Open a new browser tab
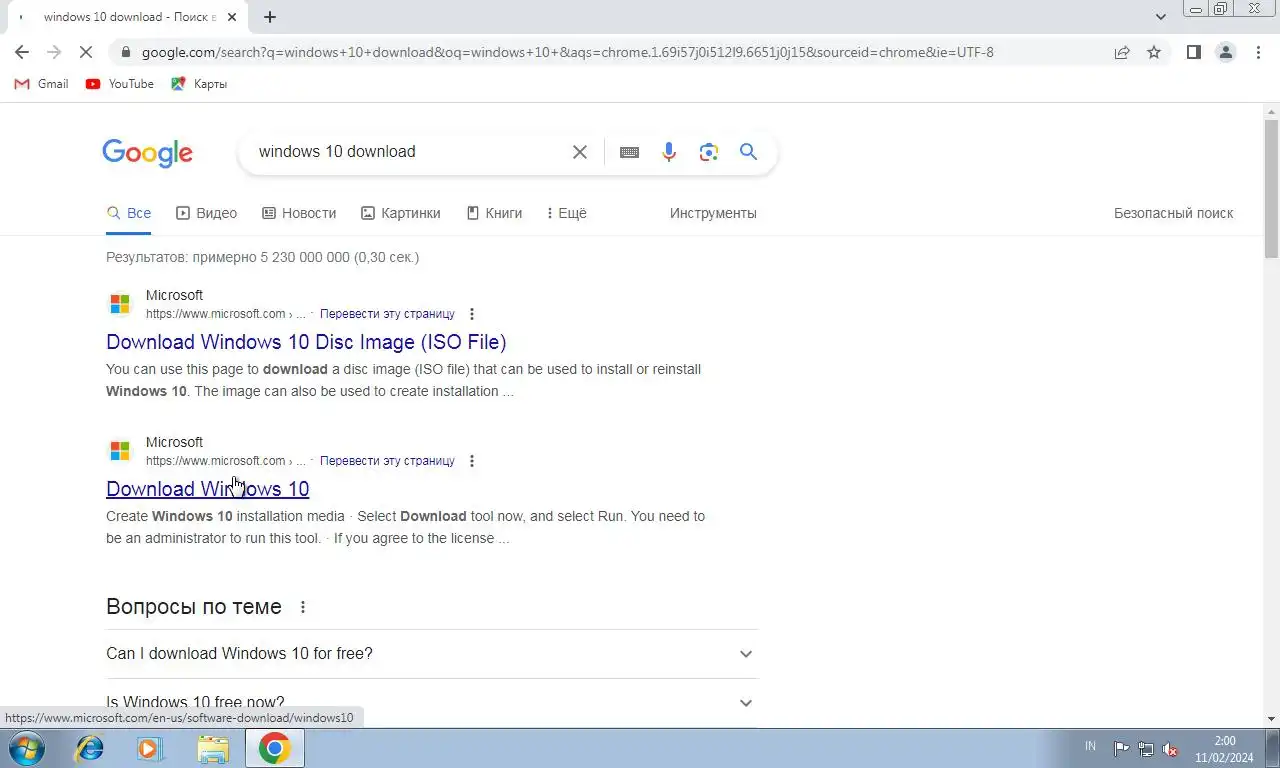This screenshot has width=1280, height=768. click(x=270, y=17)
